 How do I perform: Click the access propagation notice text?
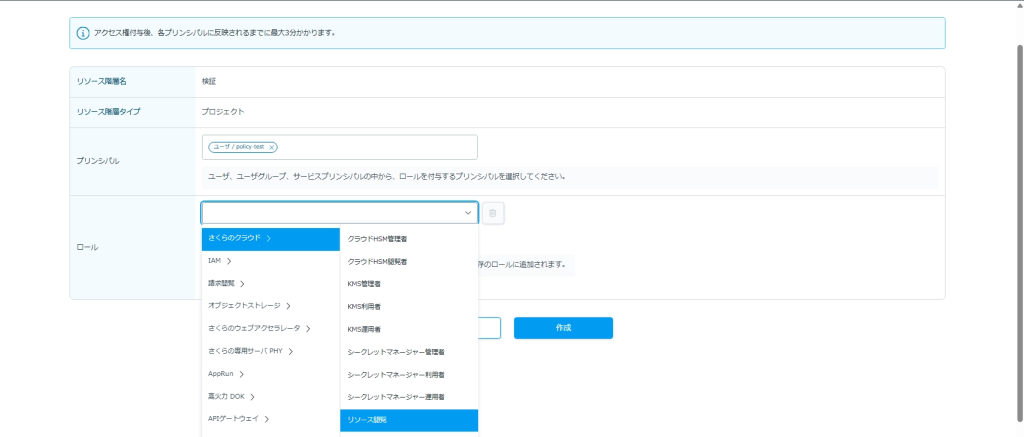pos(215,33)
